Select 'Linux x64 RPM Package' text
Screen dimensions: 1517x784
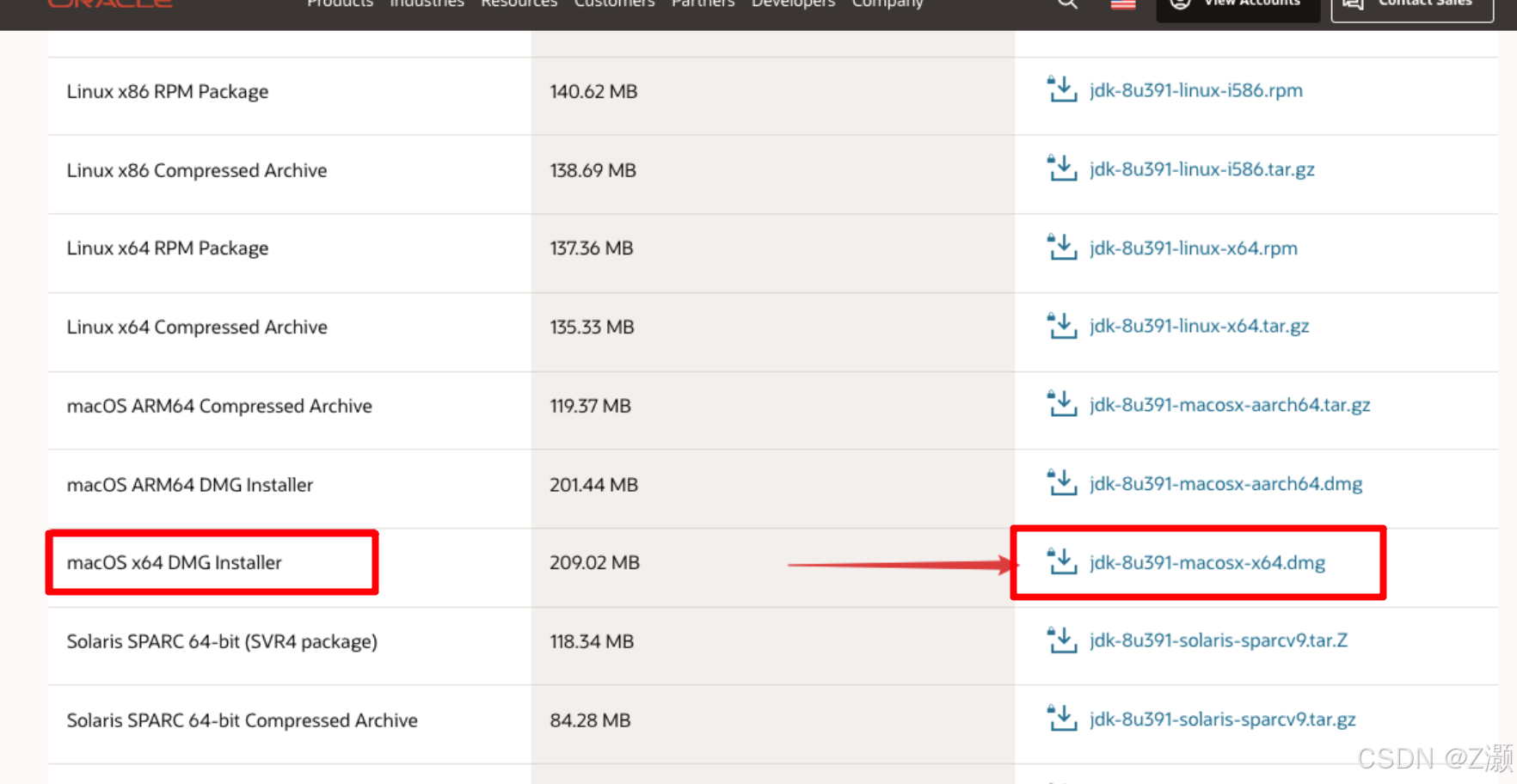[x=168, y=248]
